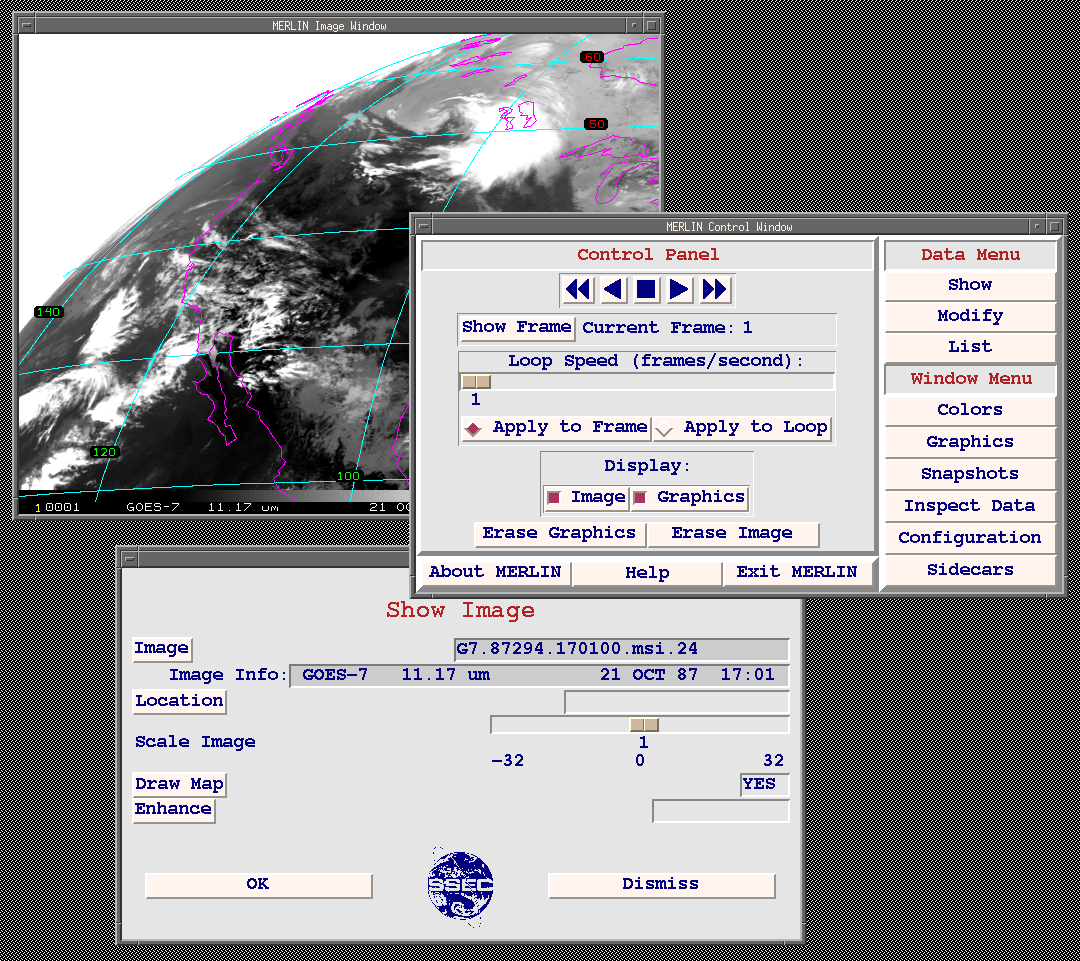Click the GOES-7 caption below the satellite image
This screenshot has width=1080, height=961.
click(152, 507)
